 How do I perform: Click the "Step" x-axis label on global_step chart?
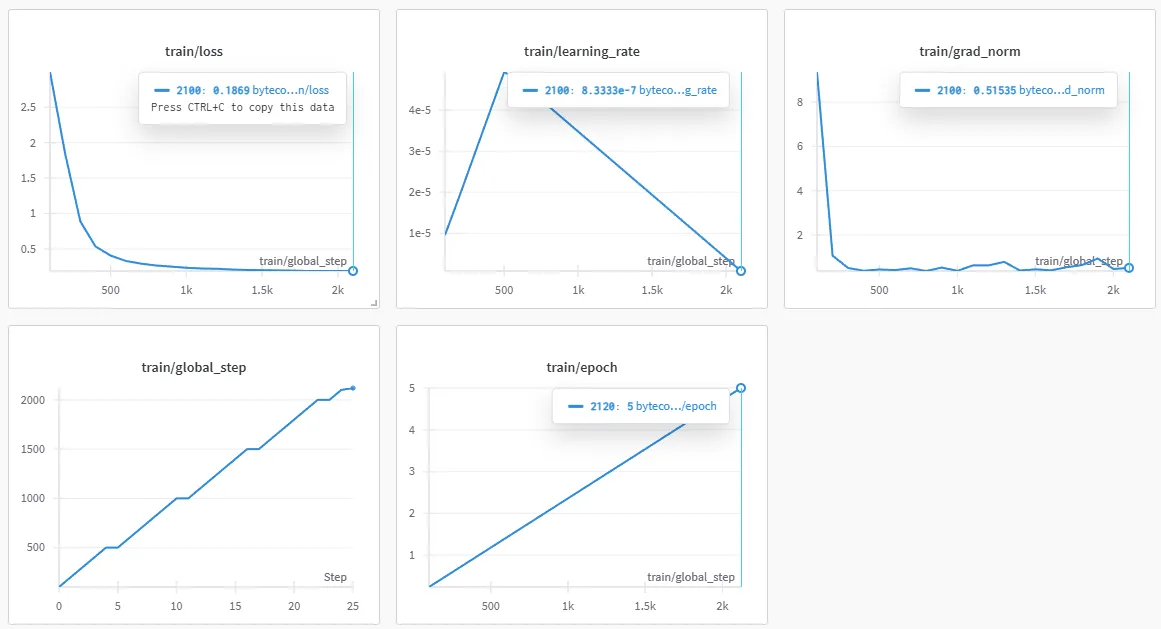click(335, 578)
